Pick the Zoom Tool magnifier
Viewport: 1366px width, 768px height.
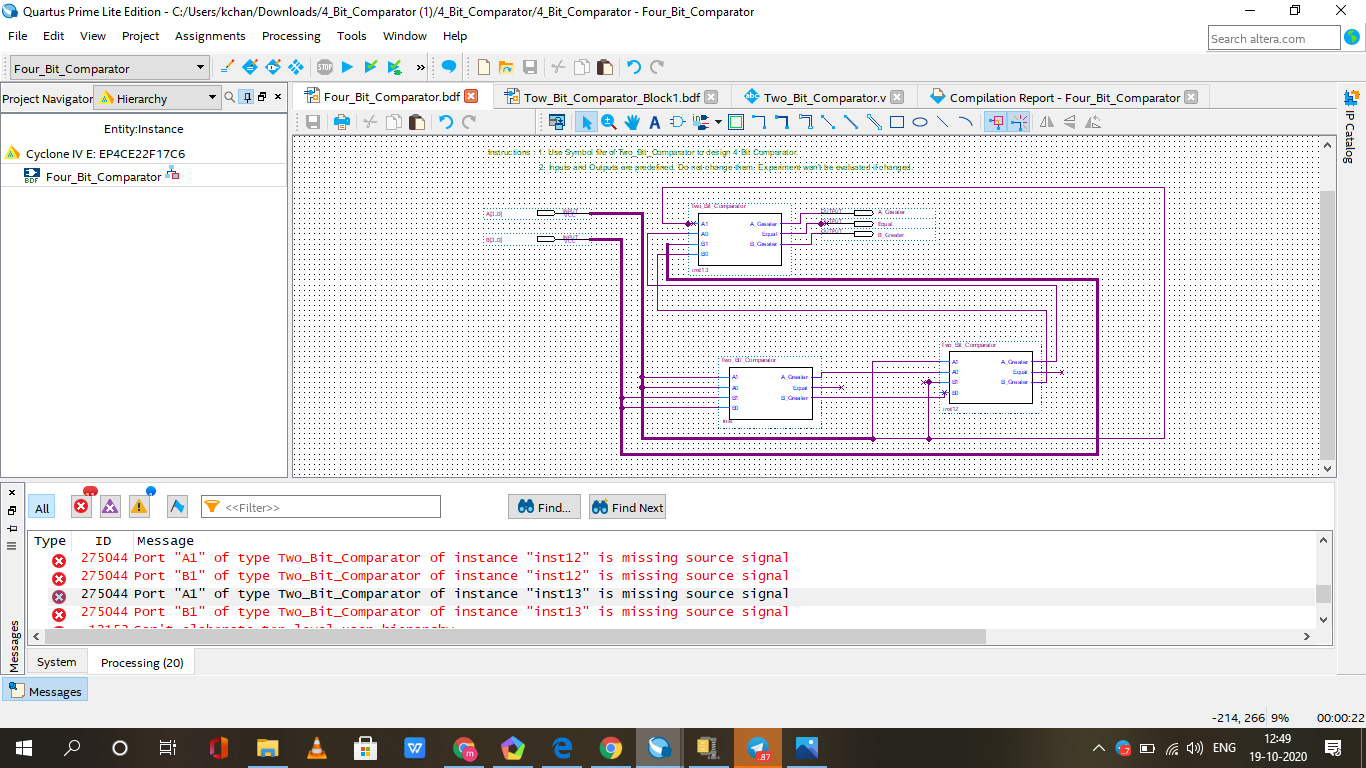(x=609, y=122)
